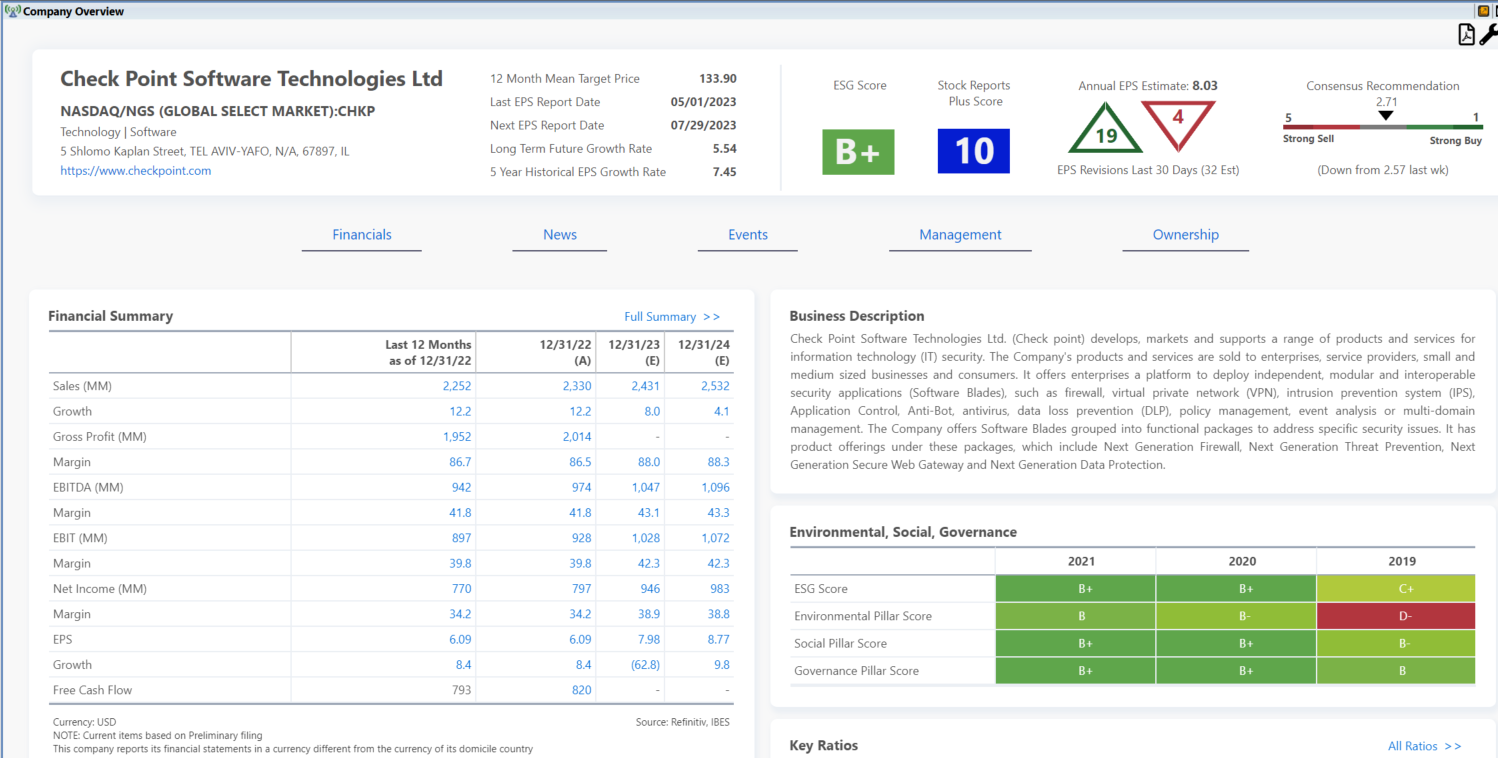This screenshot has height=758, width=1498.
Task: Click the orange icon in title bar
Action: pyautogui.click(x=1483, y=11)
